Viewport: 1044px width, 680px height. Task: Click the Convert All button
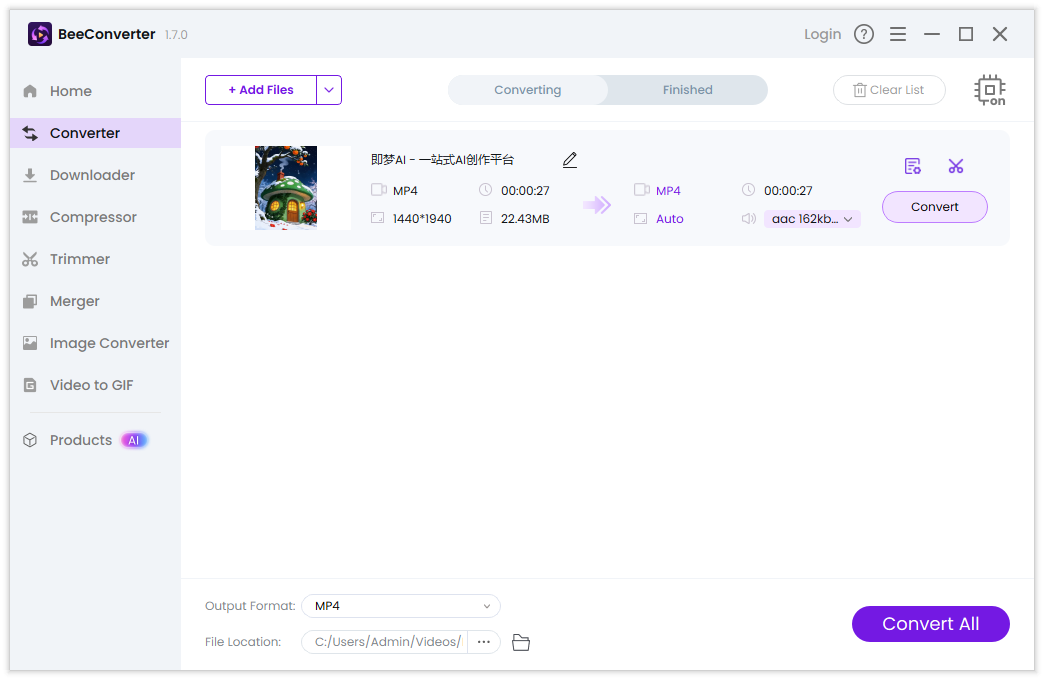point(930,623)
